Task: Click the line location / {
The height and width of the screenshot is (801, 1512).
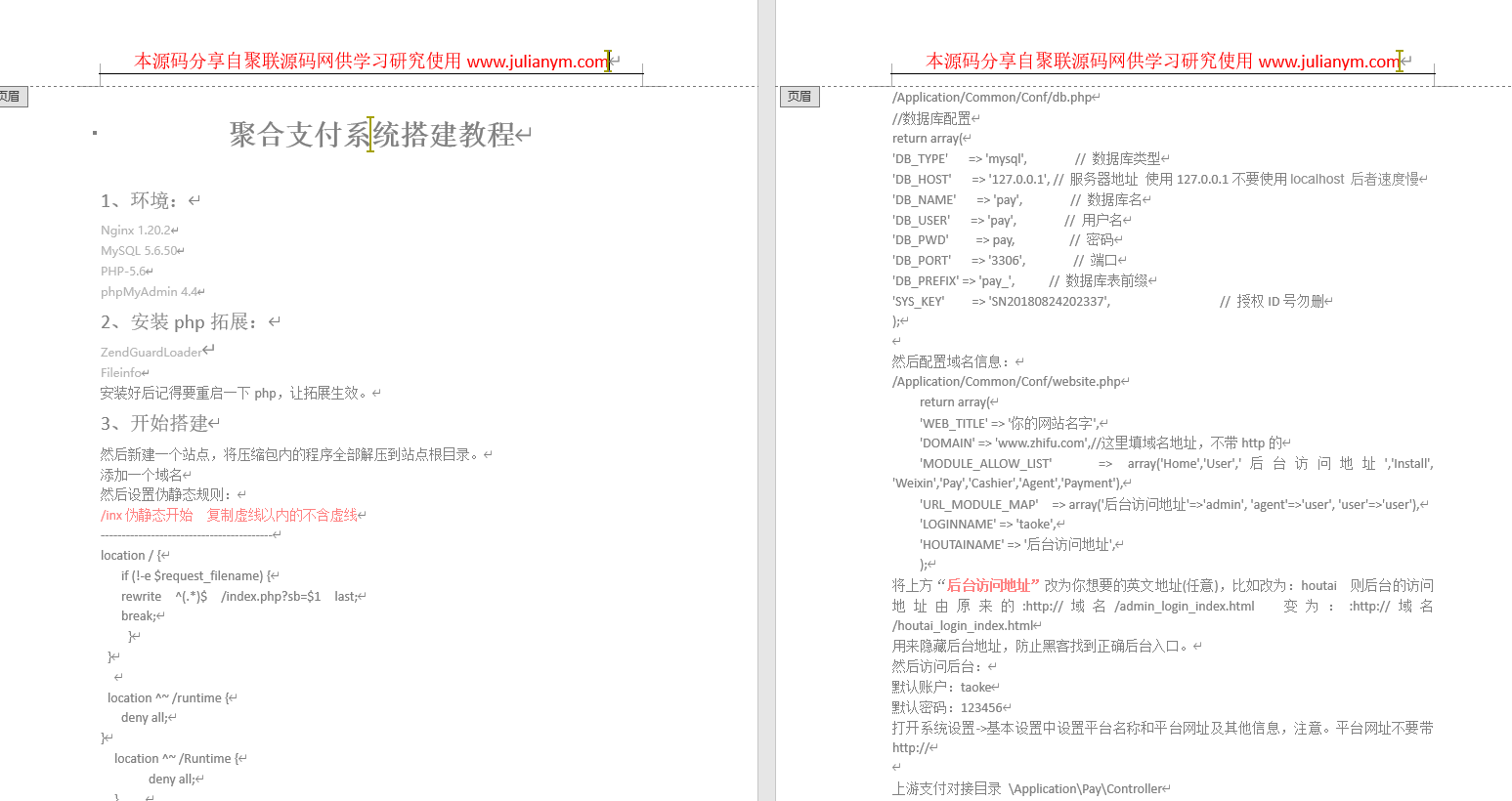Action: click(x=130, y=555)
